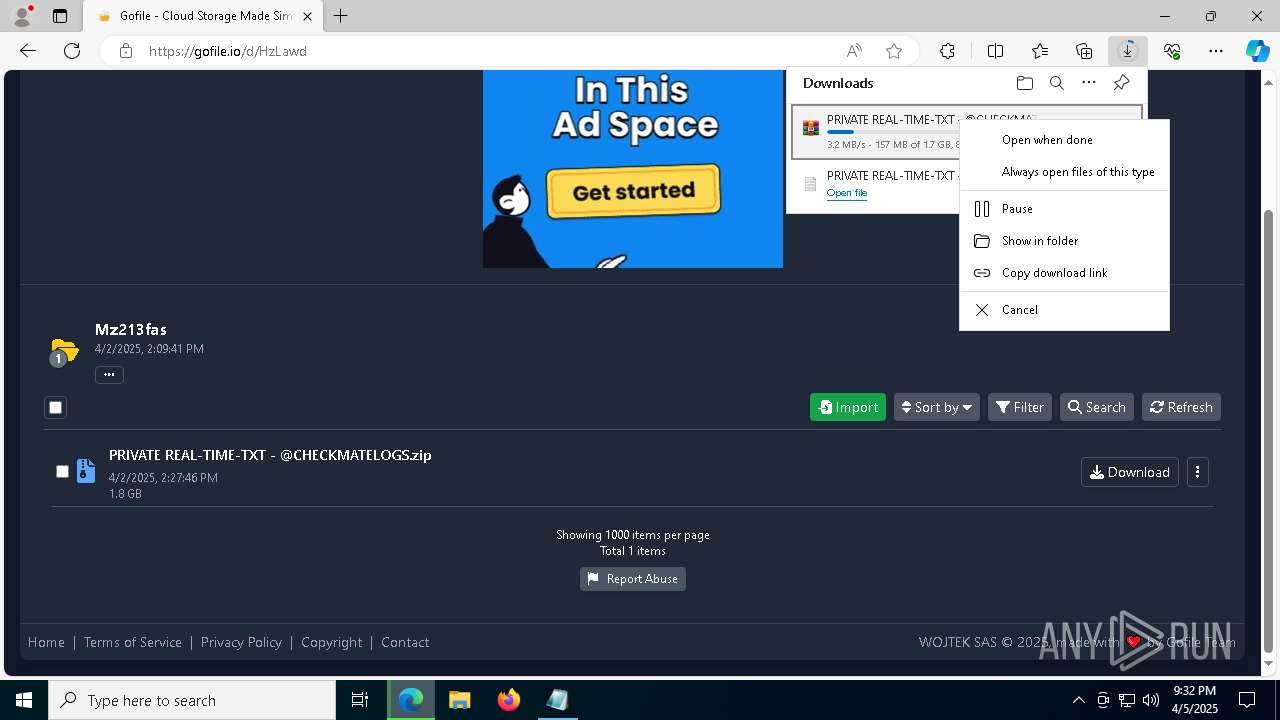Open the Contact footer link
This screenshot has height=720, width=1280.
pyautogui.click(x=405, y=642)
